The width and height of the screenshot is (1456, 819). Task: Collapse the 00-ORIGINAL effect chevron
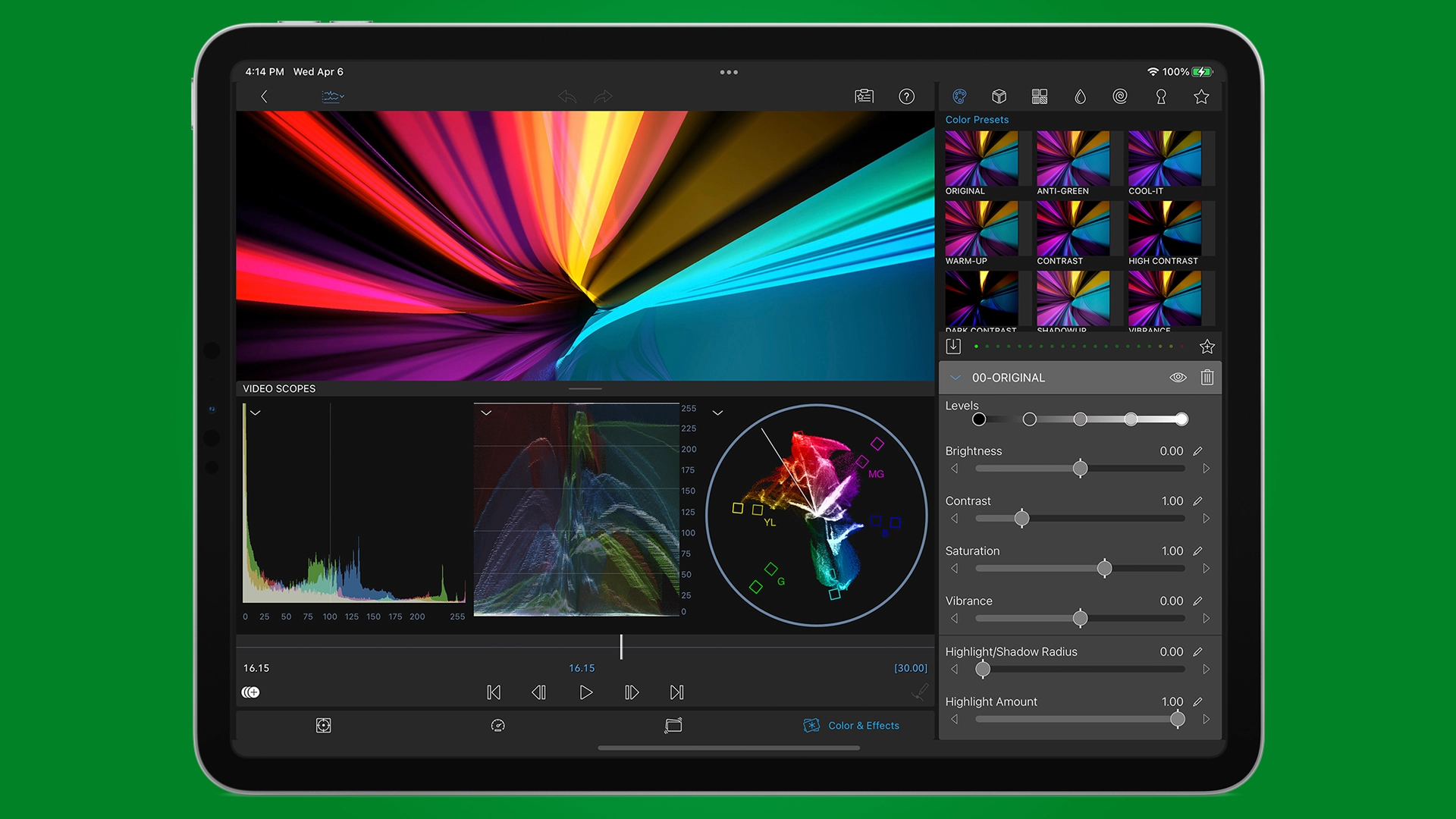[x=955, y=378]
